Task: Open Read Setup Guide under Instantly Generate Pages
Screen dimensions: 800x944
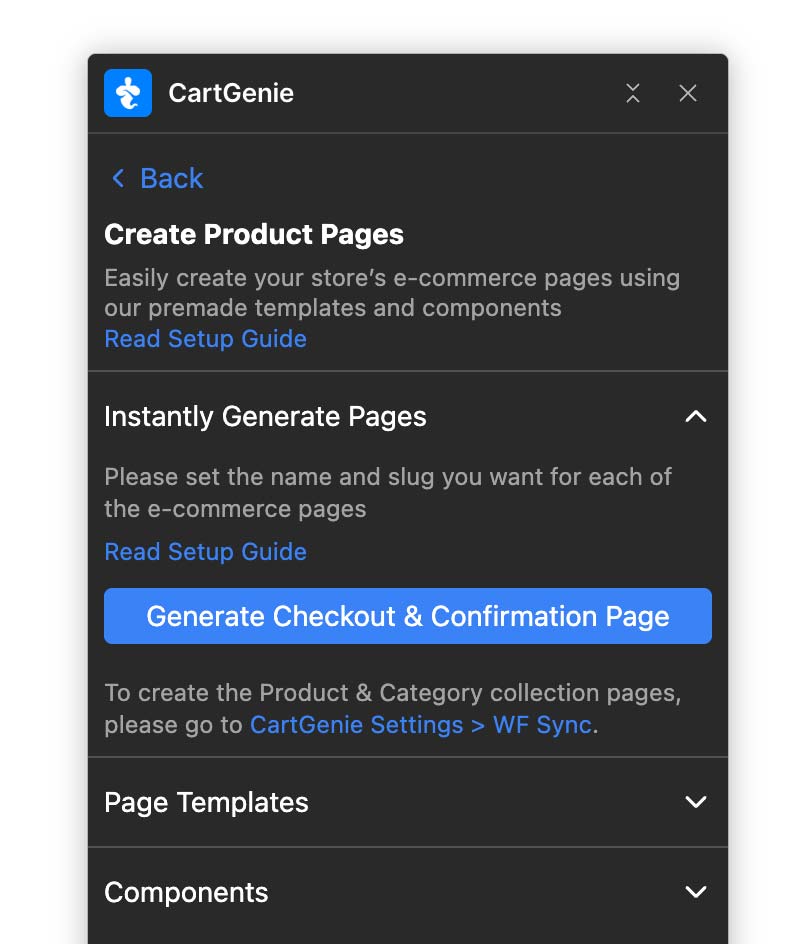Action: coord(206,551)
